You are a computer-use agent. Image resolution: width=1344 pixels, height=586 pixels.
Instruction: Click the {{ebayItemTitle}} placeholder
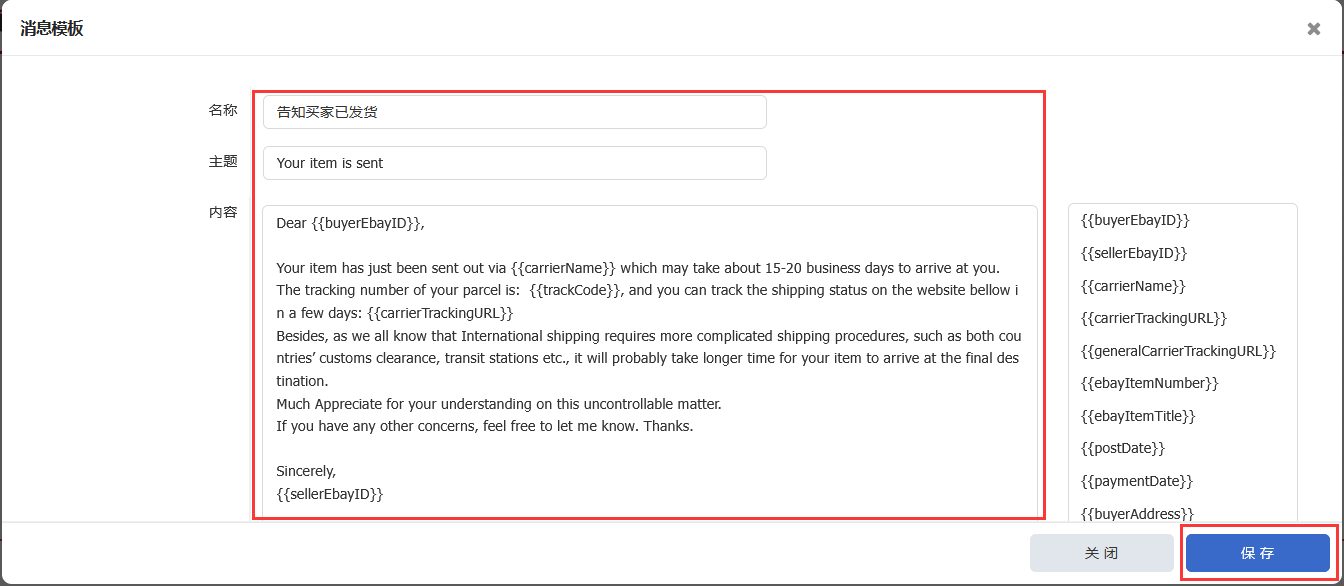point(1138,416)
